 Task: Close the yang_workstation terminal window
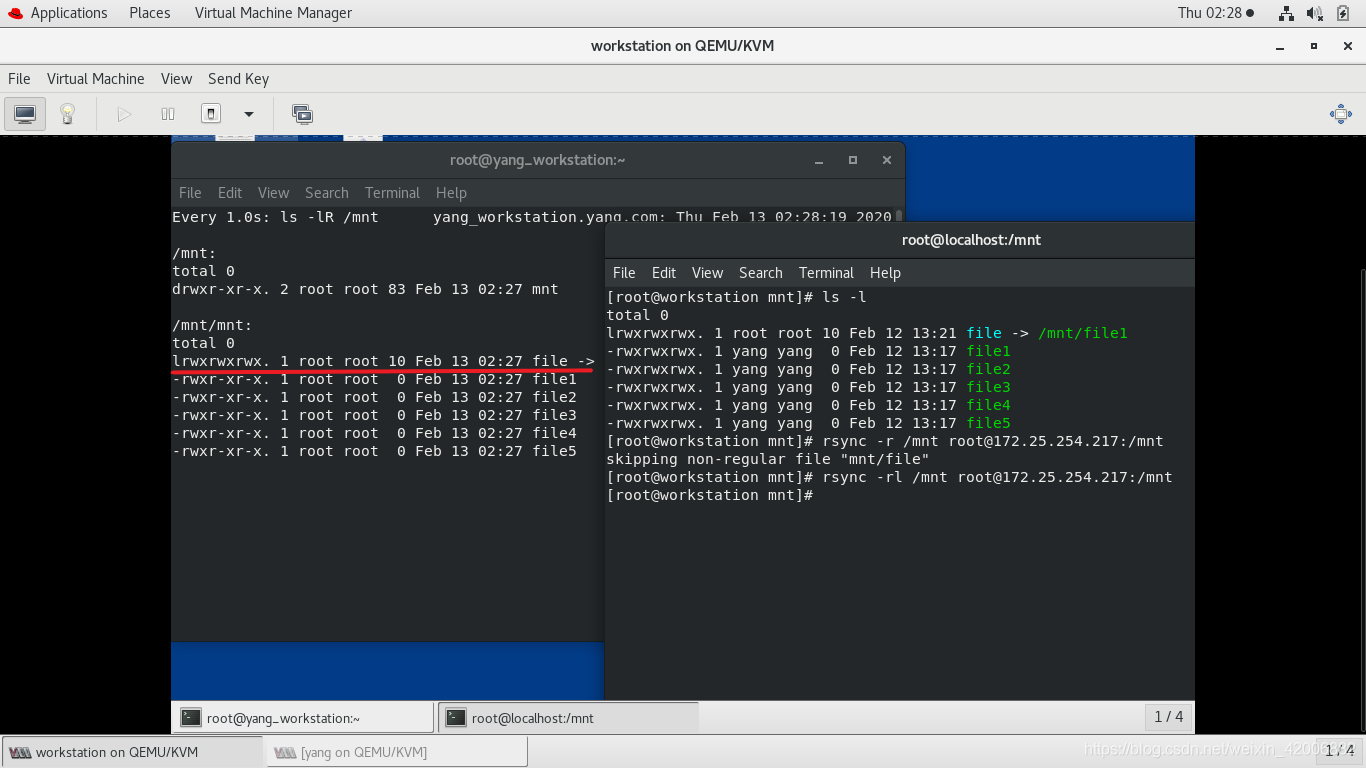[x=887, y=160]
